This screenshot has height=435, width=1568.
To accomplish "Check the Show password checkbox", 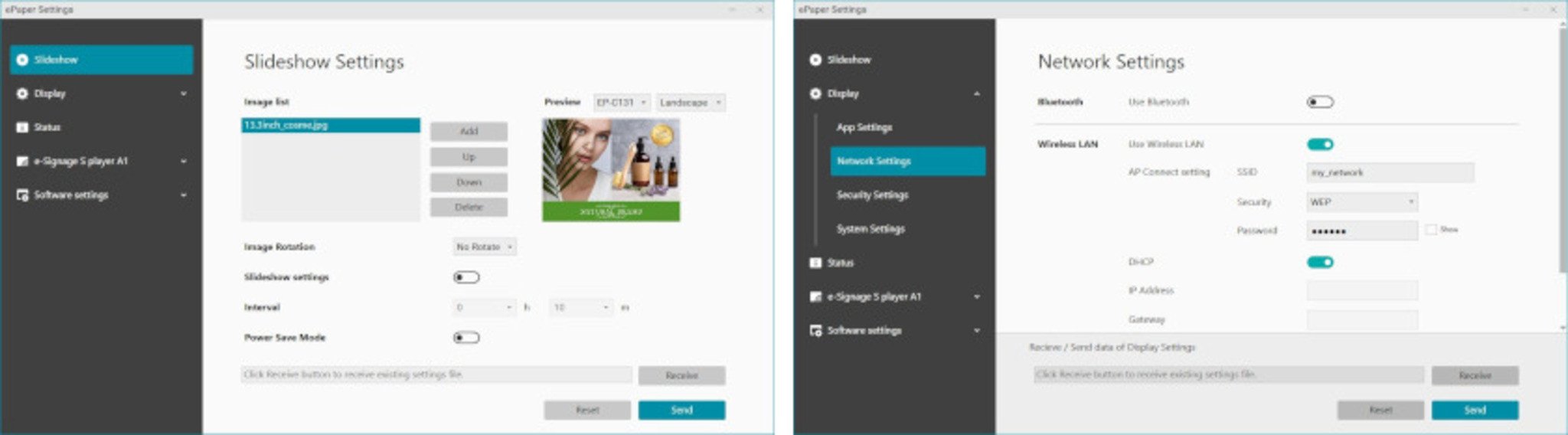I will tap(1431, 230).
